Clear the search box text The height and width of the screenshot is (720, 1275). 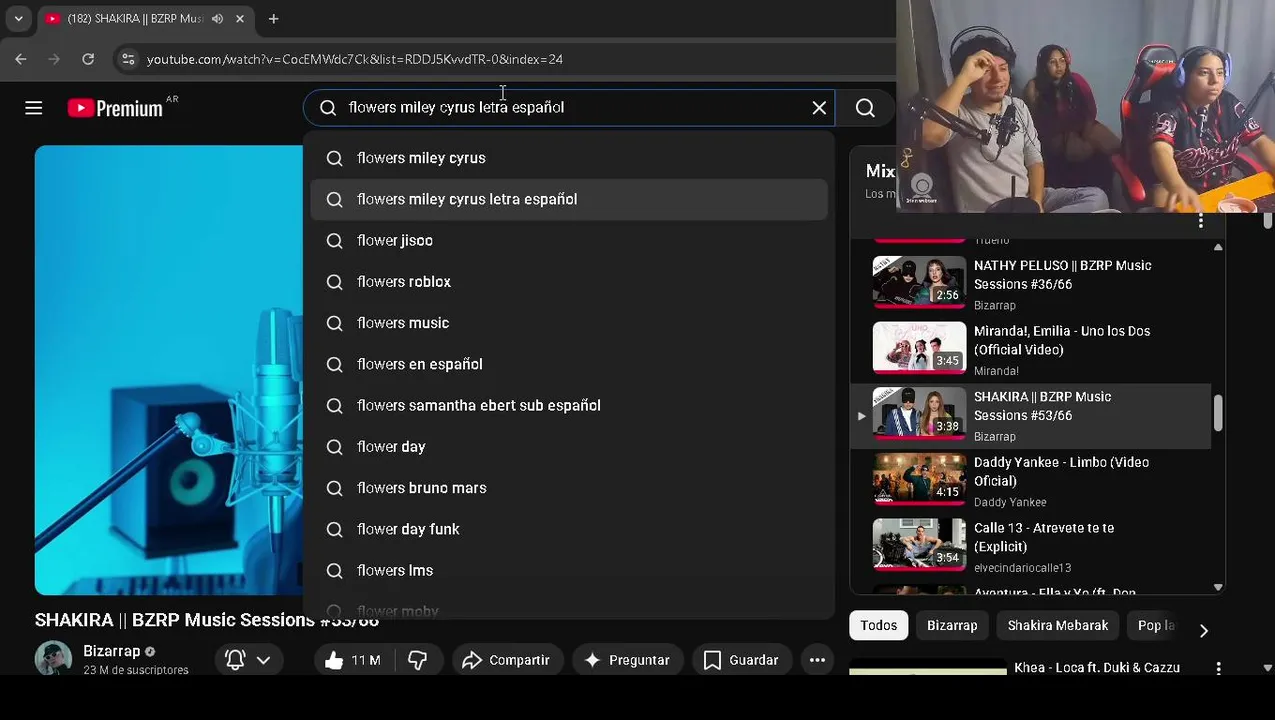pyautogui.click(x=819, y=107)
